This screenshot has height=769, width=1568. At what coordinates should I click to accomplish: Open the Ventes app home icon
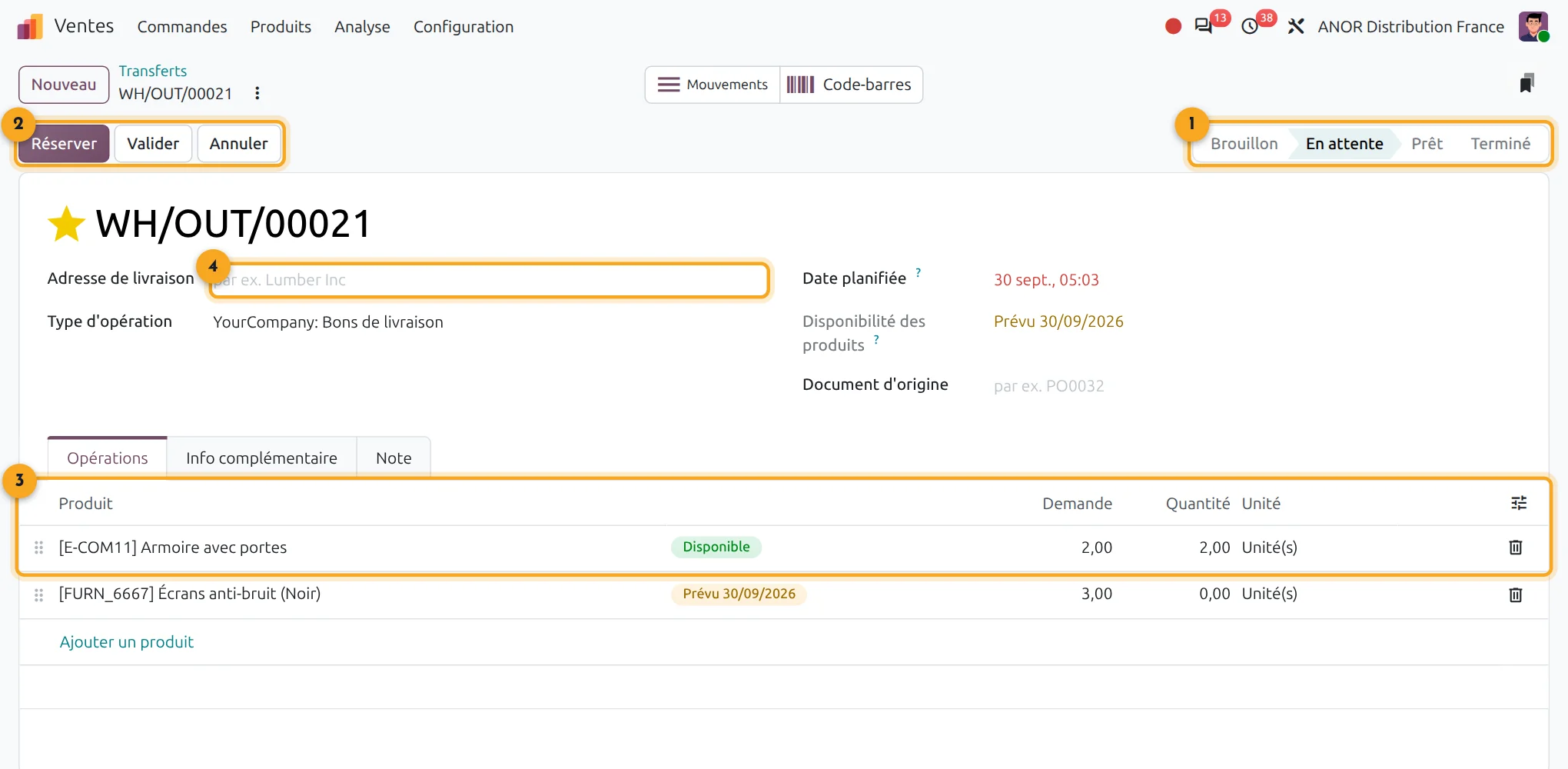(30, 27)
